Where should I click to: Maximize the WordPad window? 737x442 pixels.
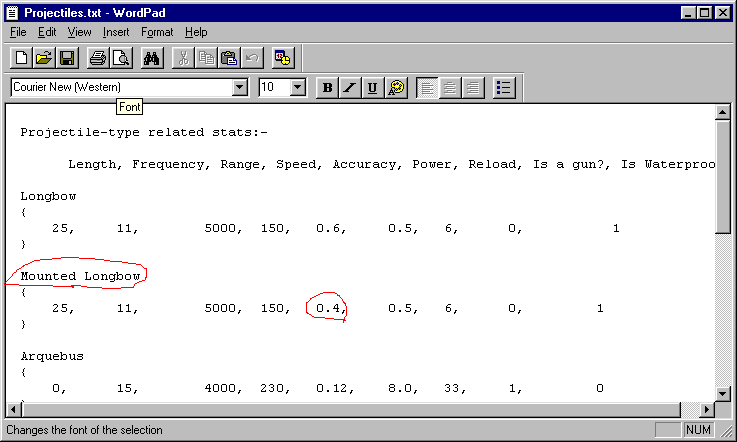pyautogui.click(x=704, y=13)
